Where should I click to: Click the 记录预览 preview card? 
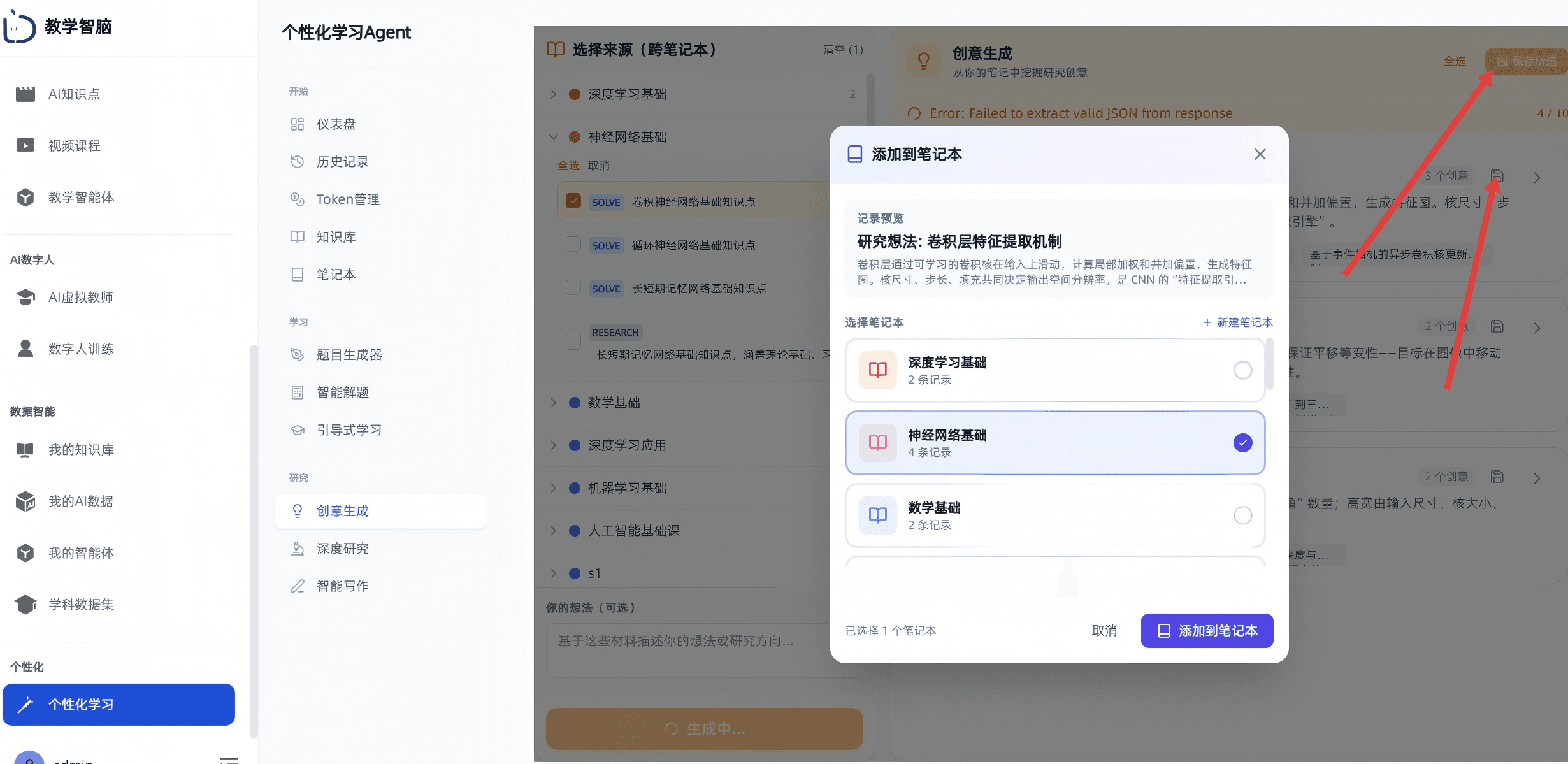pyautogui.click(x=1059, y=249)
